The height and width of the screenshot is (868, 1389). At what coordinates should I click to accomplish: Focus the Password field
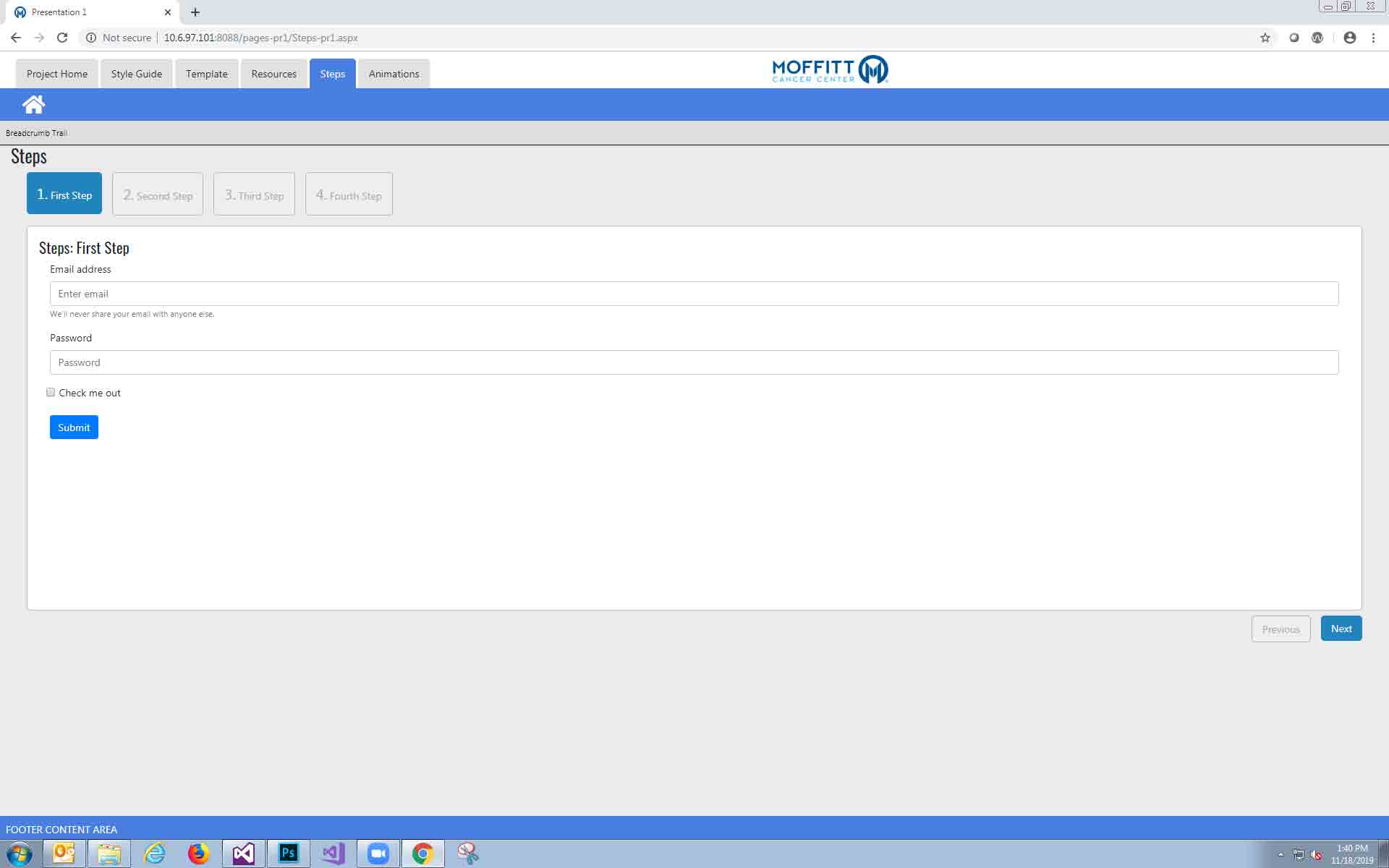click(694, 362)
